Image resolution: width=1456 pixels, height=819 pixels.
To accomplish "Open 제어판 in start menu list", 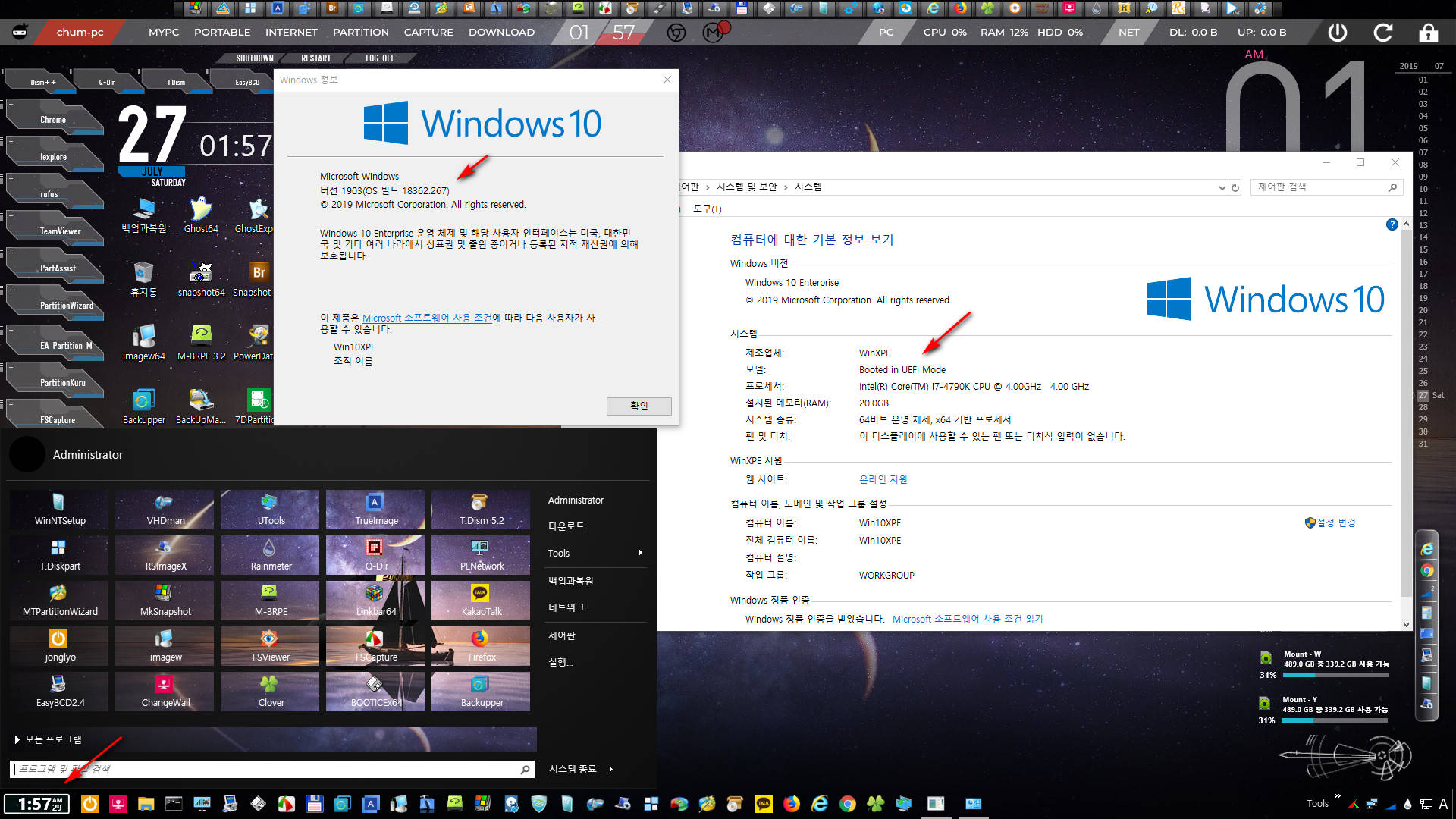I will pyautogui.click(x=562, y=635).
